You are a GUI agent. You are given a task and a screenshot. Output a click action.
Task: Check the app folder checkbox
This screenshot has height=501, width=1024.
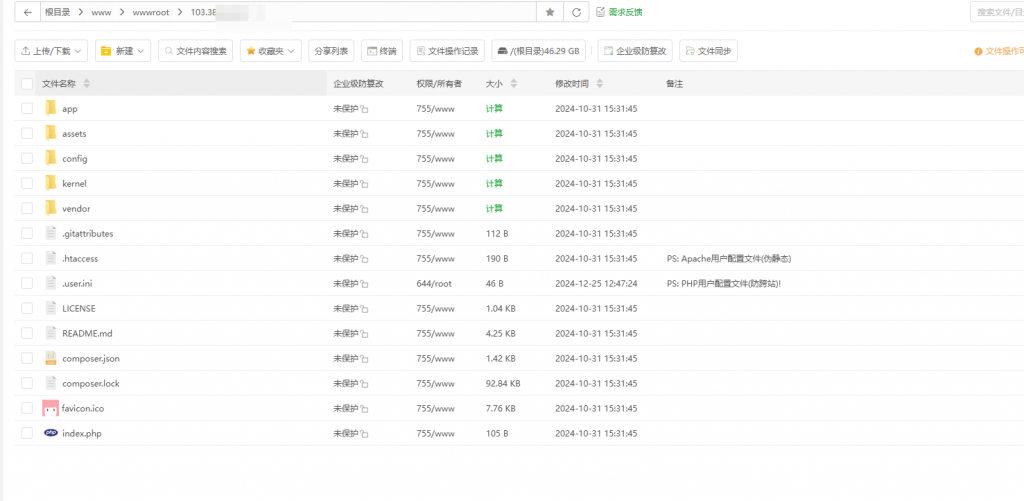27,108
